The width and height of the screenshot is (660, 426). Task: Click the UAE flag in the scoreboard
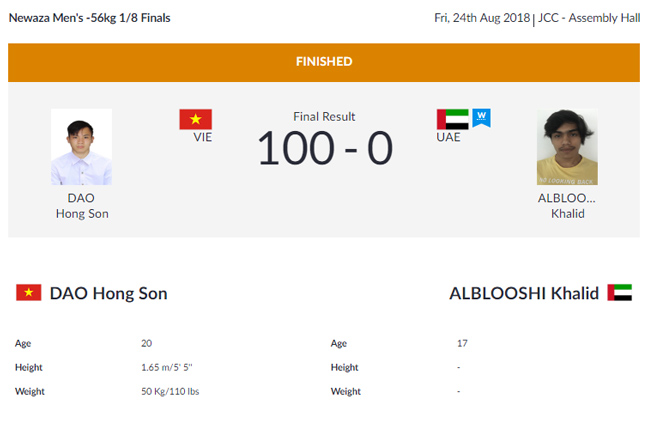(x=452, y=119)
